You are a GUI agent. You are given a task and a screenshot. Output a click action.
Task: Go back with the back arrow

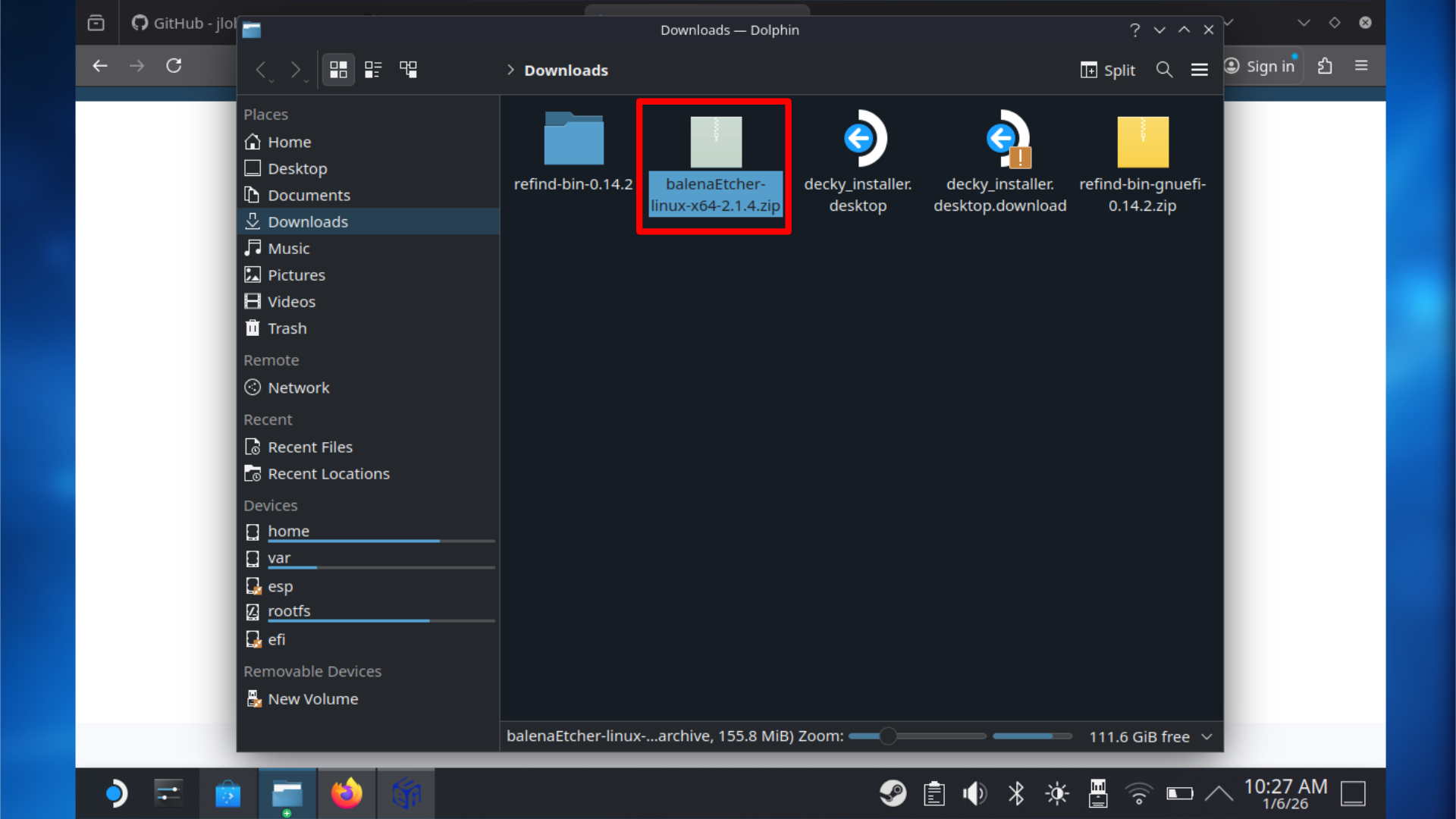261,70
